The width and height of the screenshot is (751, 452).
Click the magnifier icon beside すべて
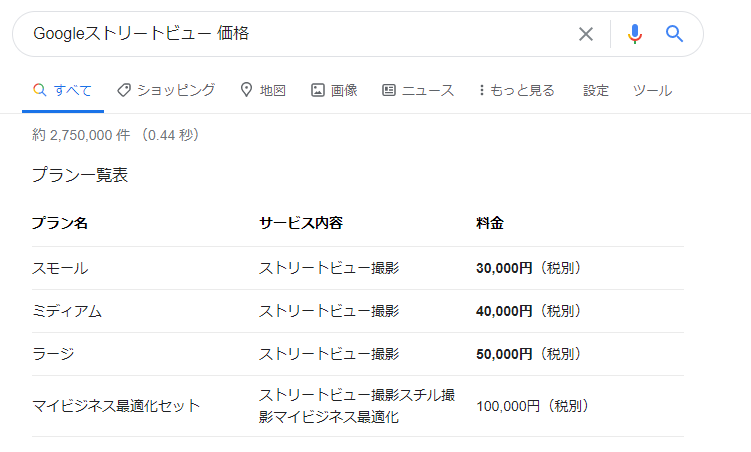[40, 90]
